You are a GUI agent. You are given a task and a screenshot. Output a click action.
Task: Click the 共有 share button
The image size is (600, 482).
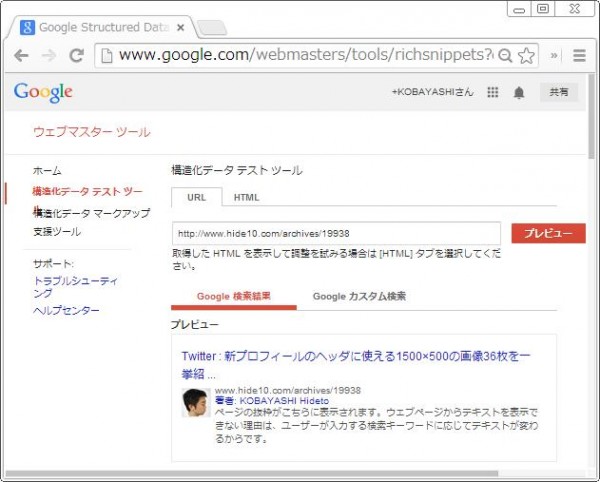(x=559, y=92)
